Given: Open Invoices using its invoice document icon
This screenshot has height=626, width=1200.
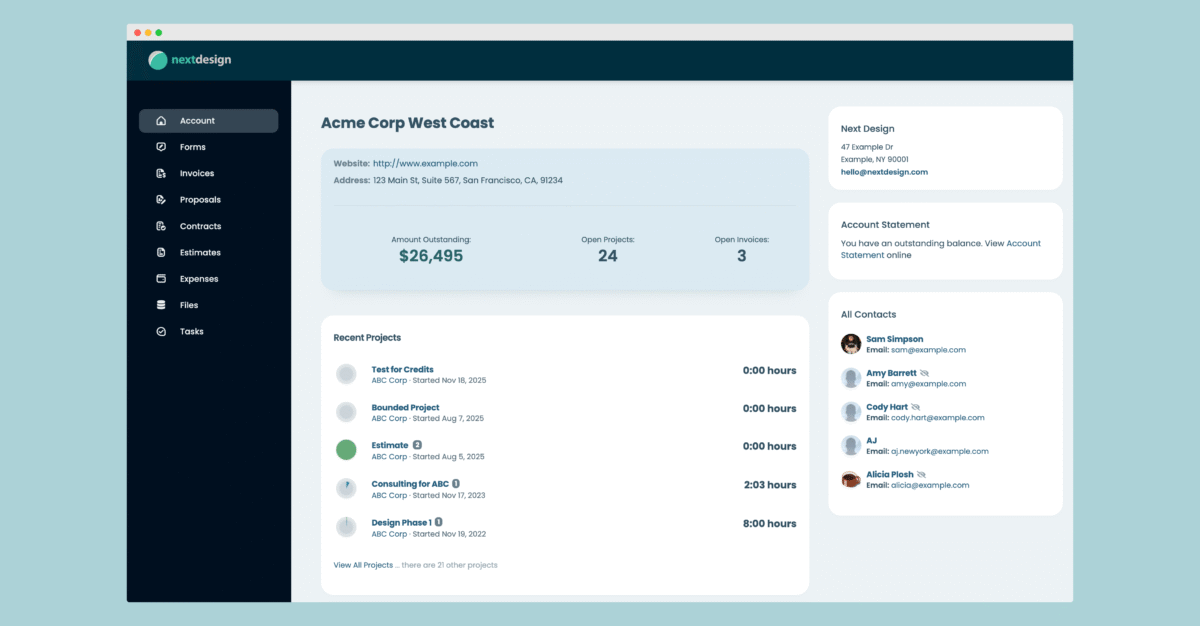Looking at the screenshot, I should tap(160, 172).
